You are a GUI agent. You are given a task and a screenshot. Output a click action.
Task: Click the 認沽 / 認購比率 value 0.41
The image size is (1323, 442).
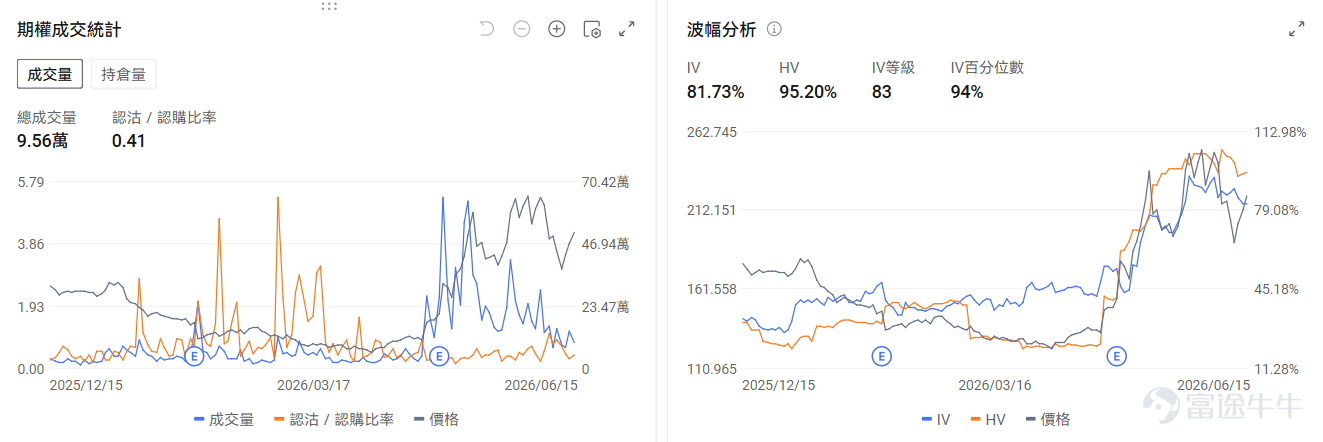(129, 141)
